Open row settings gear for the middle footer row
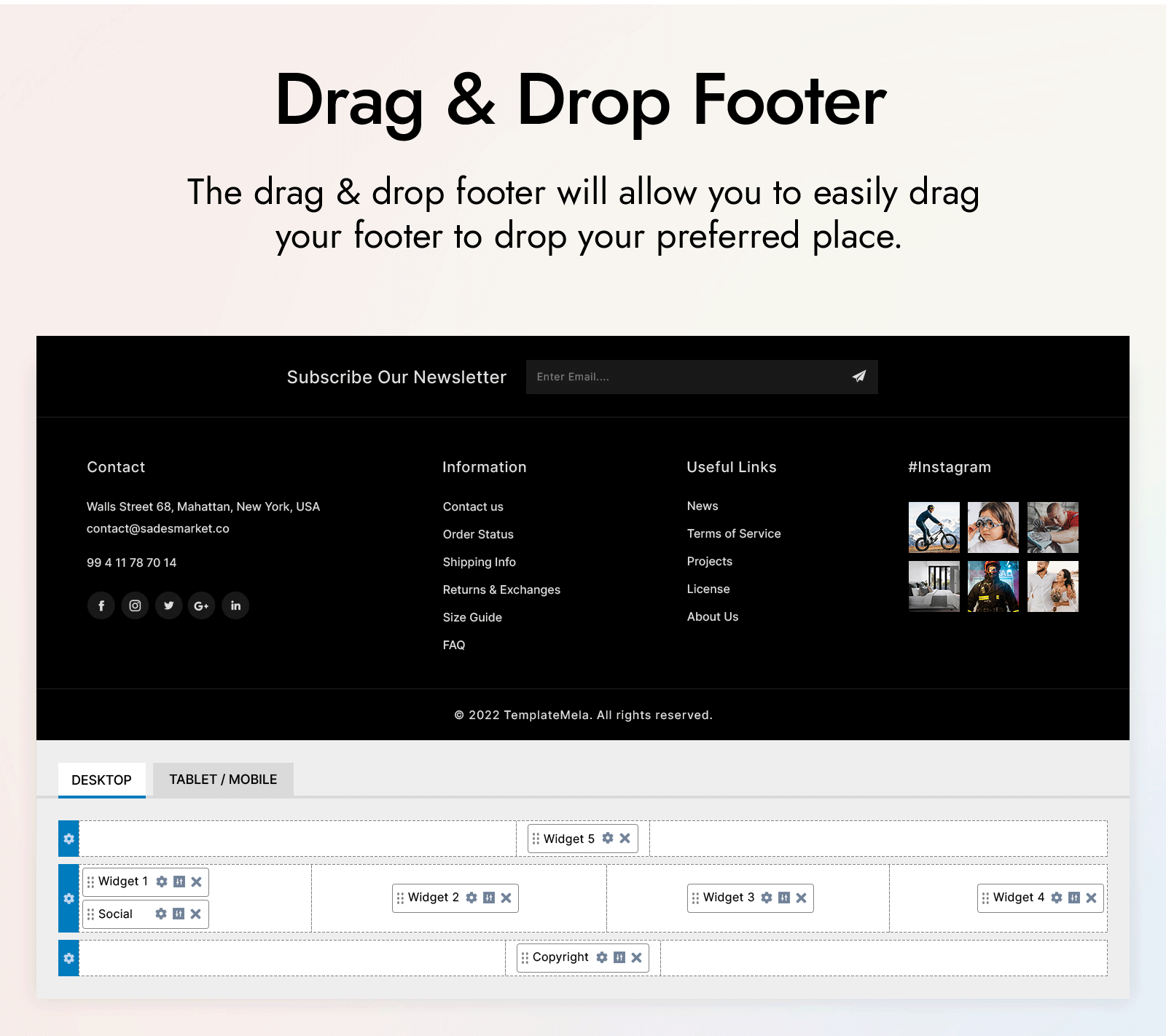This screenshot has height=1036, width=1166. point(69,898)
